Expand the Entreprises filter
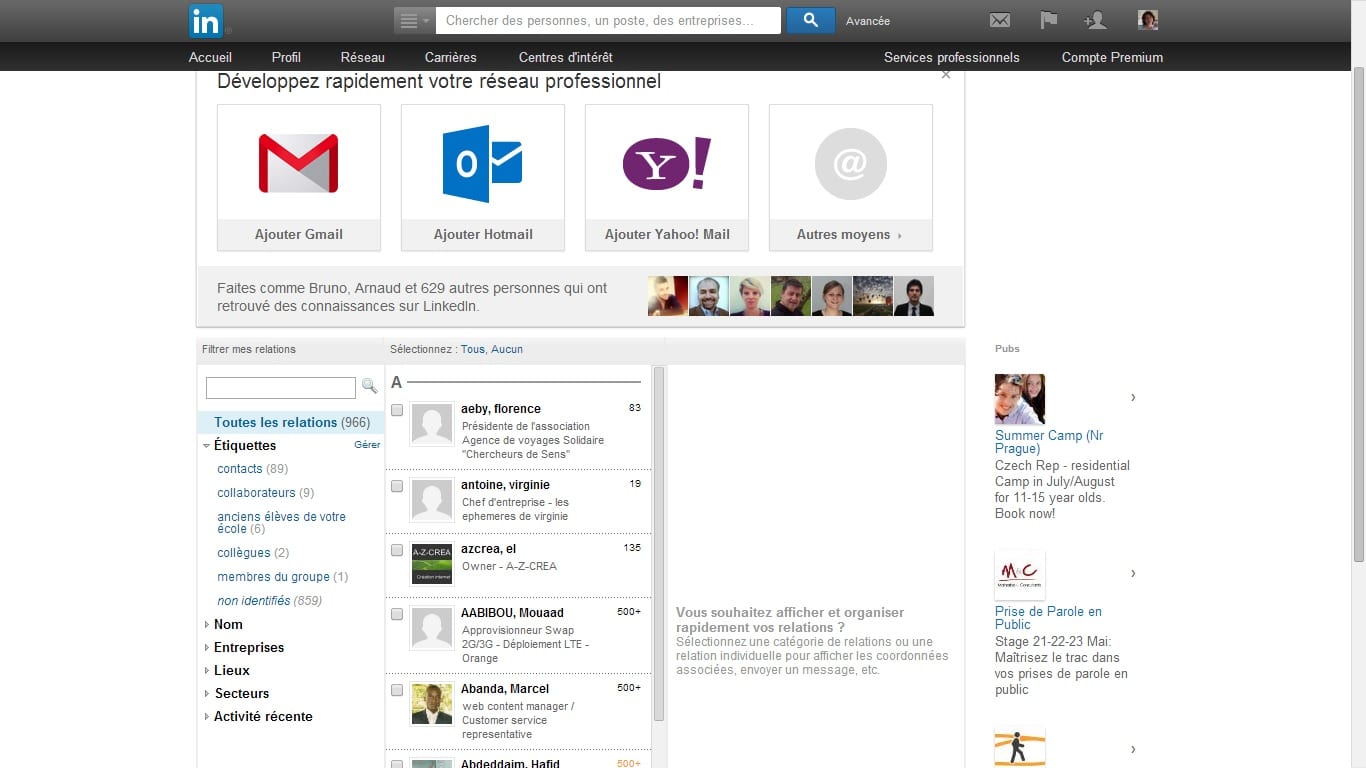 click(x=206, y=648)
